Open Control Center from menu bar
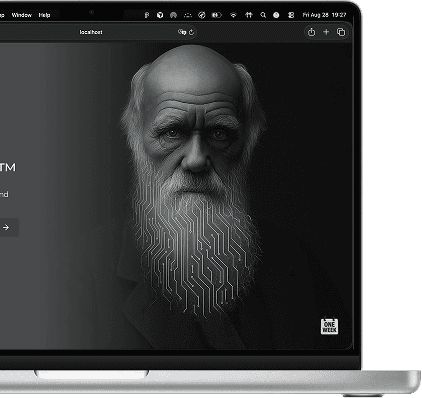The image size is (422, 398). 291,15
